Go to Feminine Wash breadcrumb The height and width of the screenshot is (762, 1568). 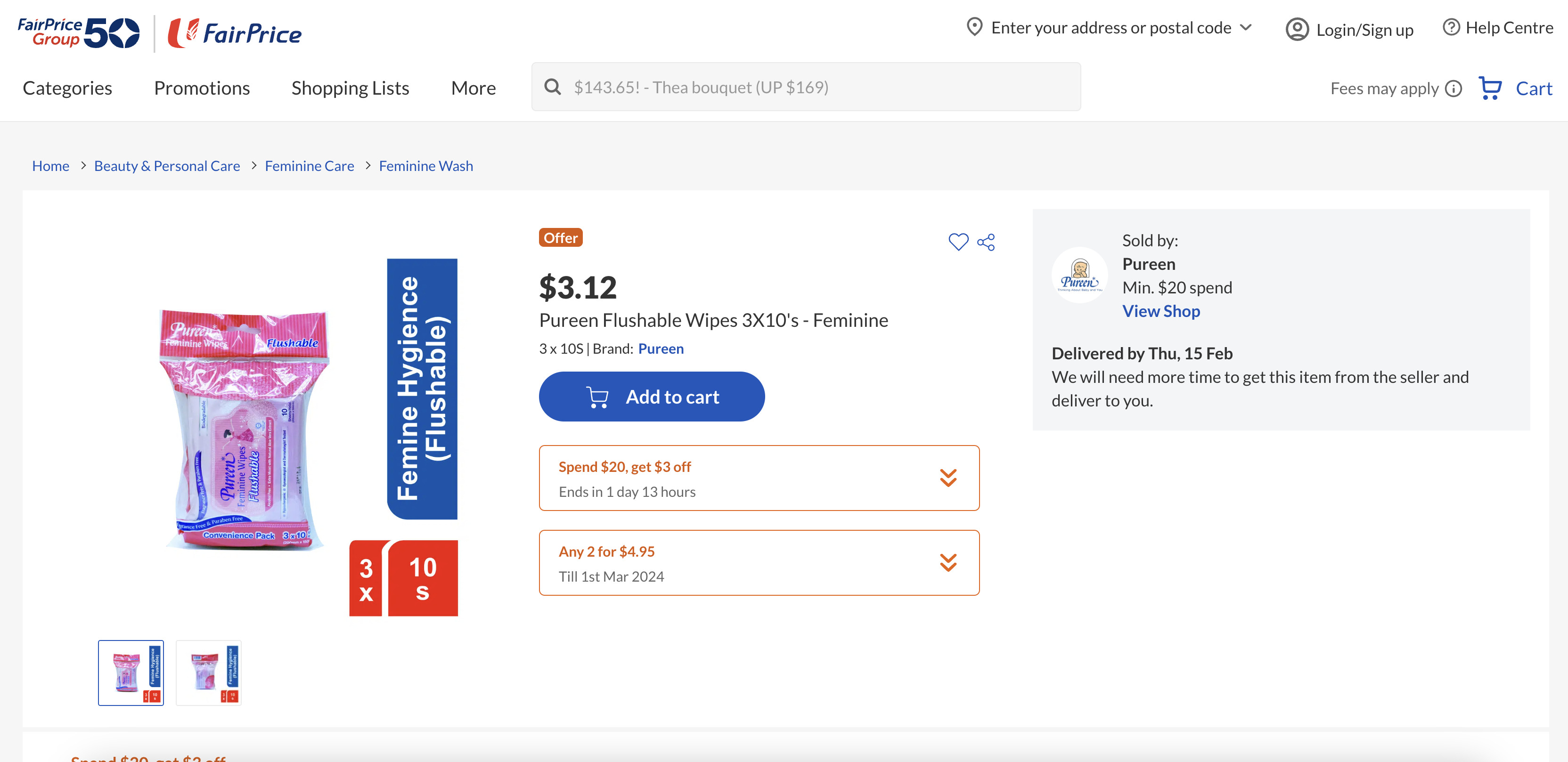426,166
